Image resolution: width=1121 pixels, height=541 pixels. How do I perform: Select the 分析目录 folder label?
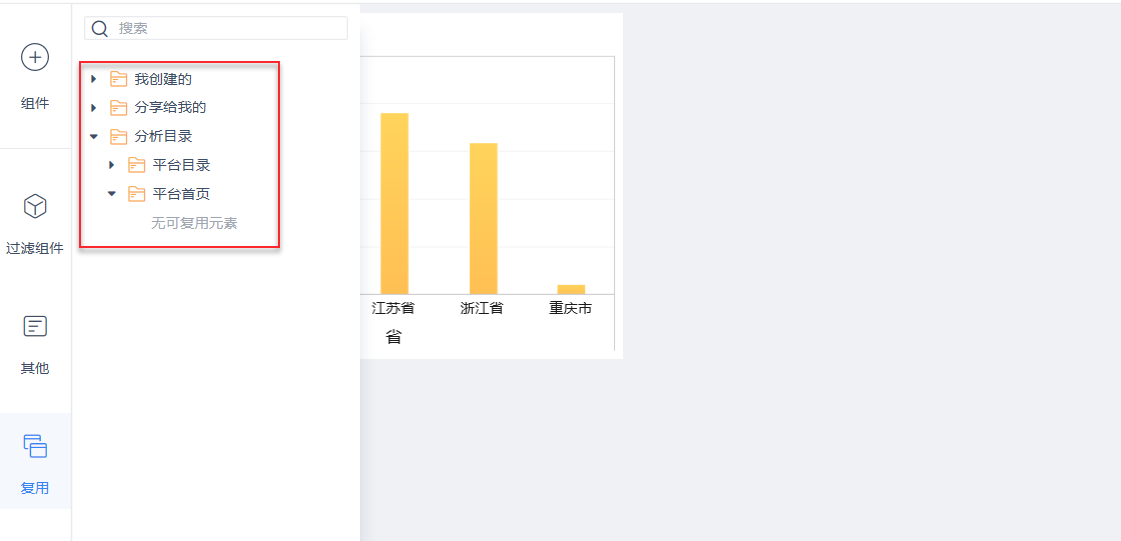pos(163,137)
